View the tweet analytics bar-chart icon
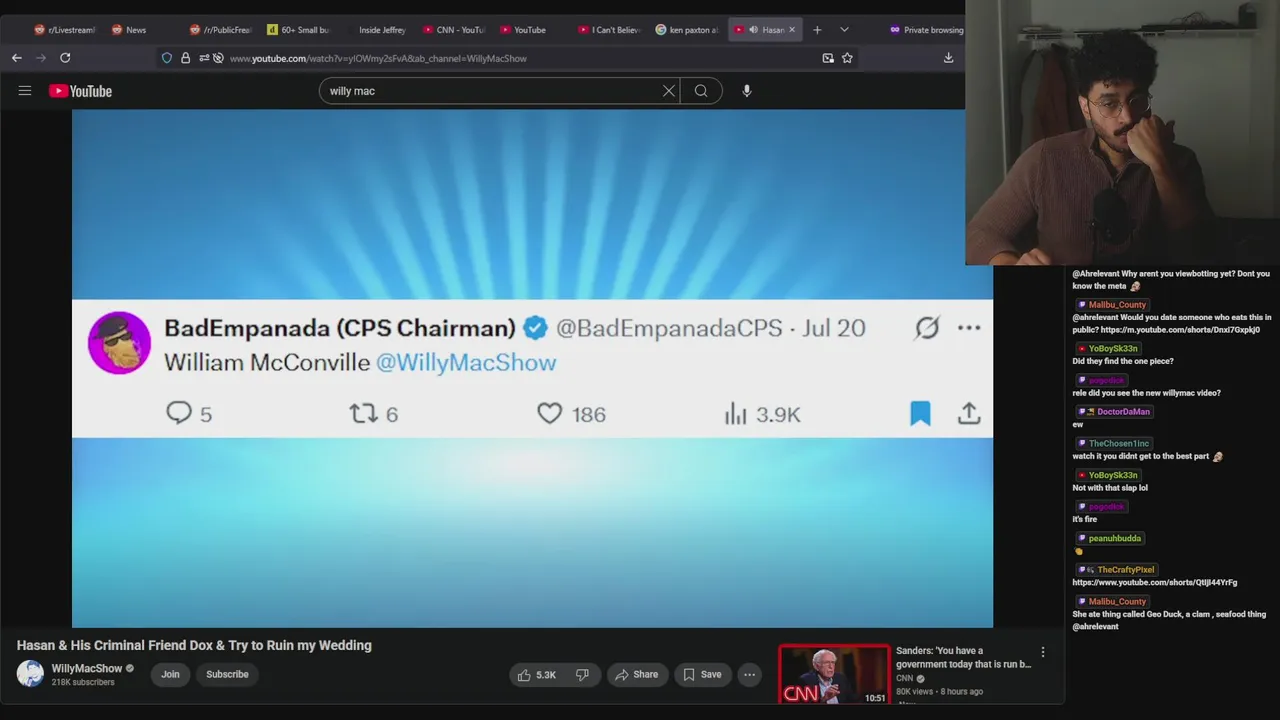The width and height of the screenshot is (1280, 720). (x=736, y=413)
